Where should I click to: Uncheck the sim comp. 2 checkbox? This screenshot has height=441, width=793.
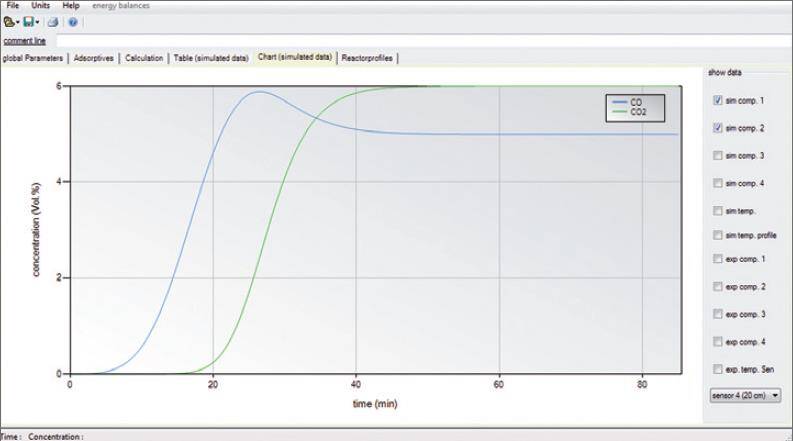(x=718, y=129)
